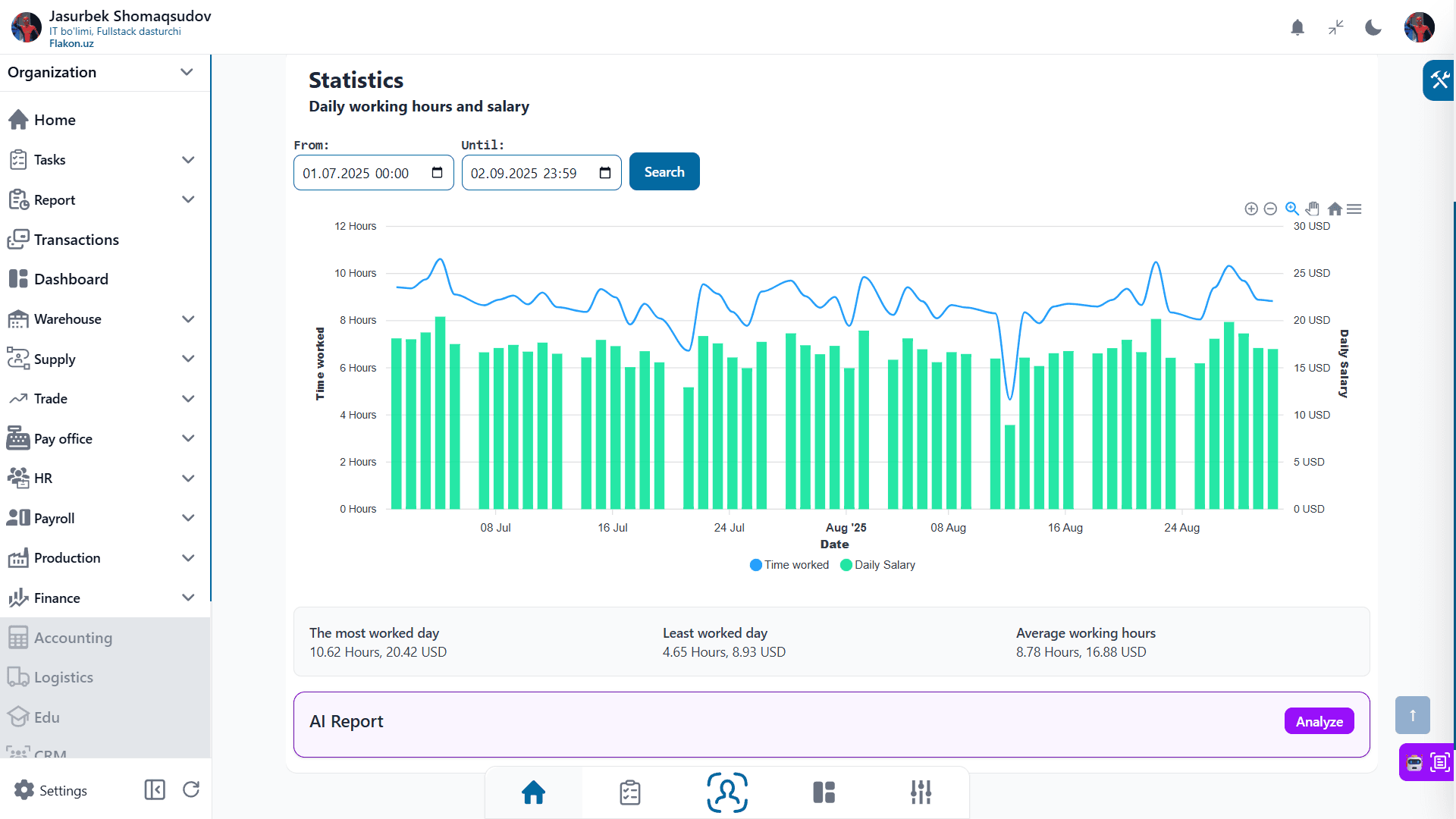The image size is (1456, 819).
Task: Select the chart panning hand tool
Action: pyautogui.click(x=1313, y=209)
